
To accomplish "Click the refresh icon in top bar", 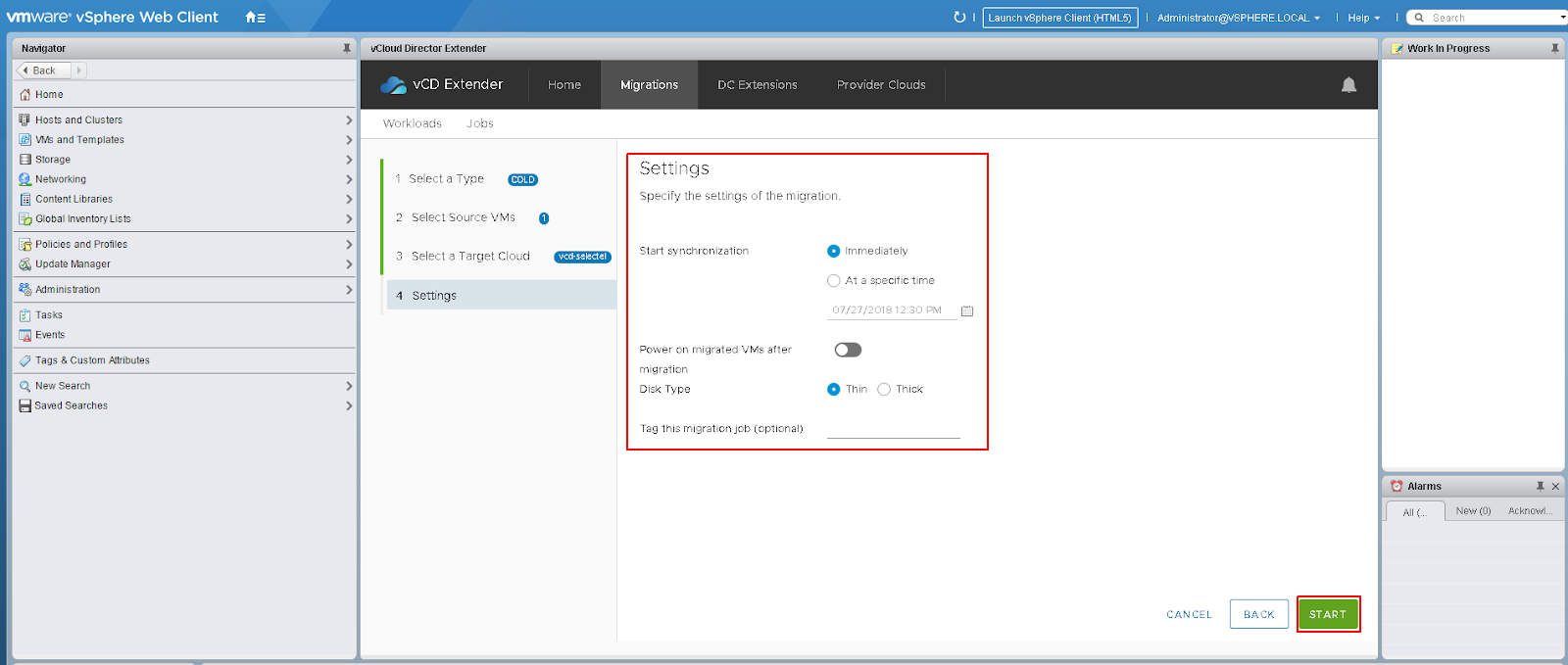I will (x=959, y=18).
